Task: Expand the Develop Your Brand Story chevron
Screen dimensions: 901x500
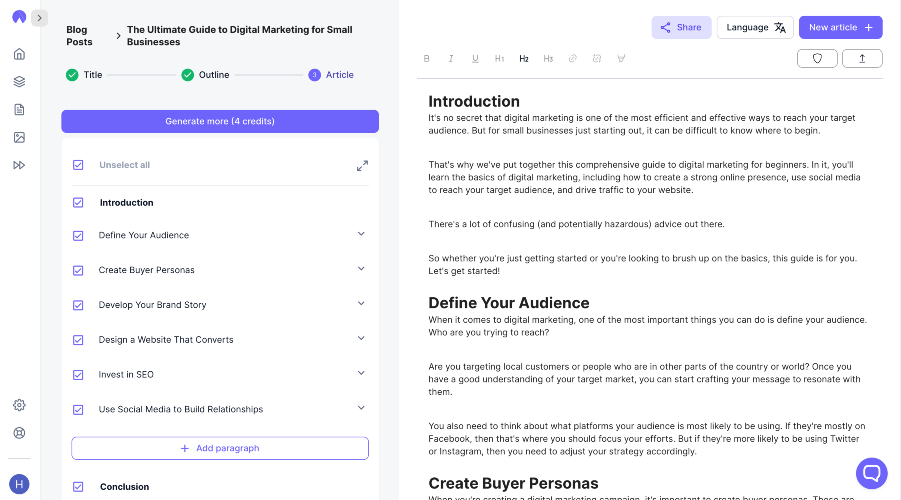Action: click(361, 304)
